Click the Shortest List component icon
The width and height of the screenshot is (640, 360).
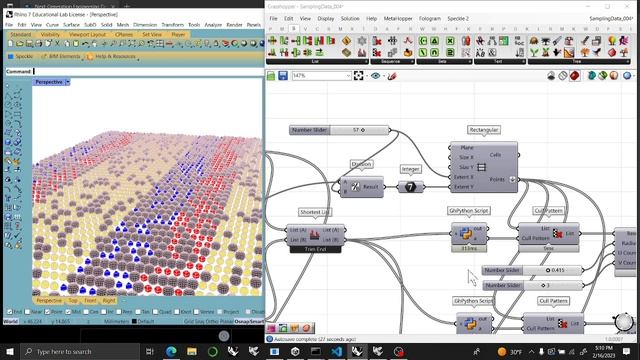314,234
